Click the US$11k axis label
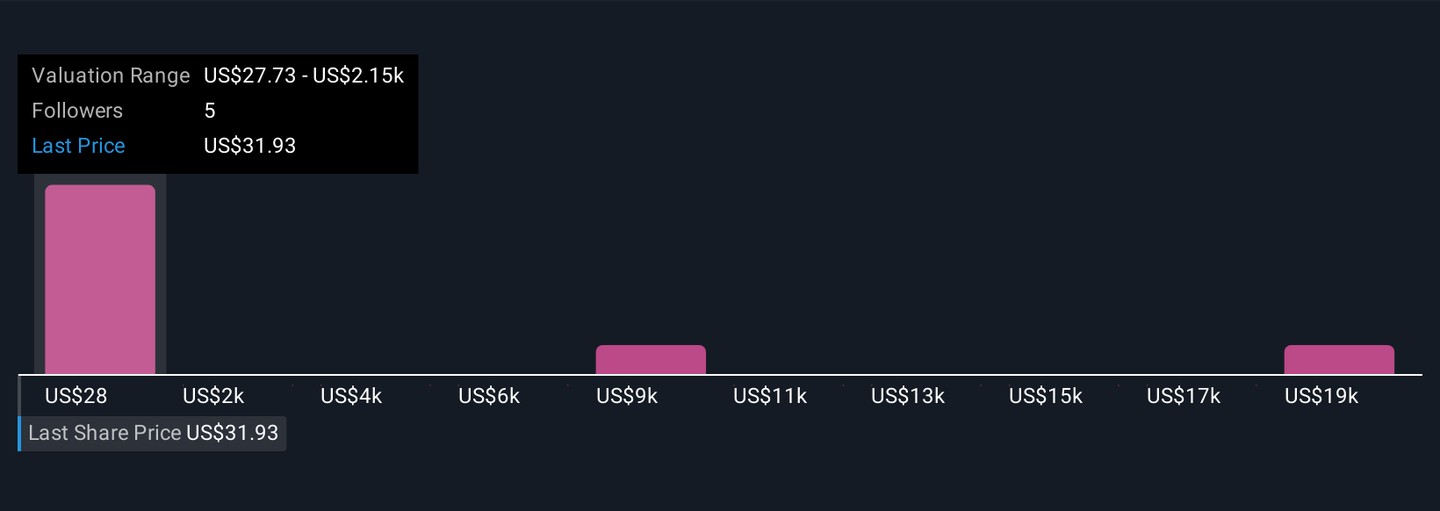The width and height of the screenshot is (1440, 511). pos(770,396)
